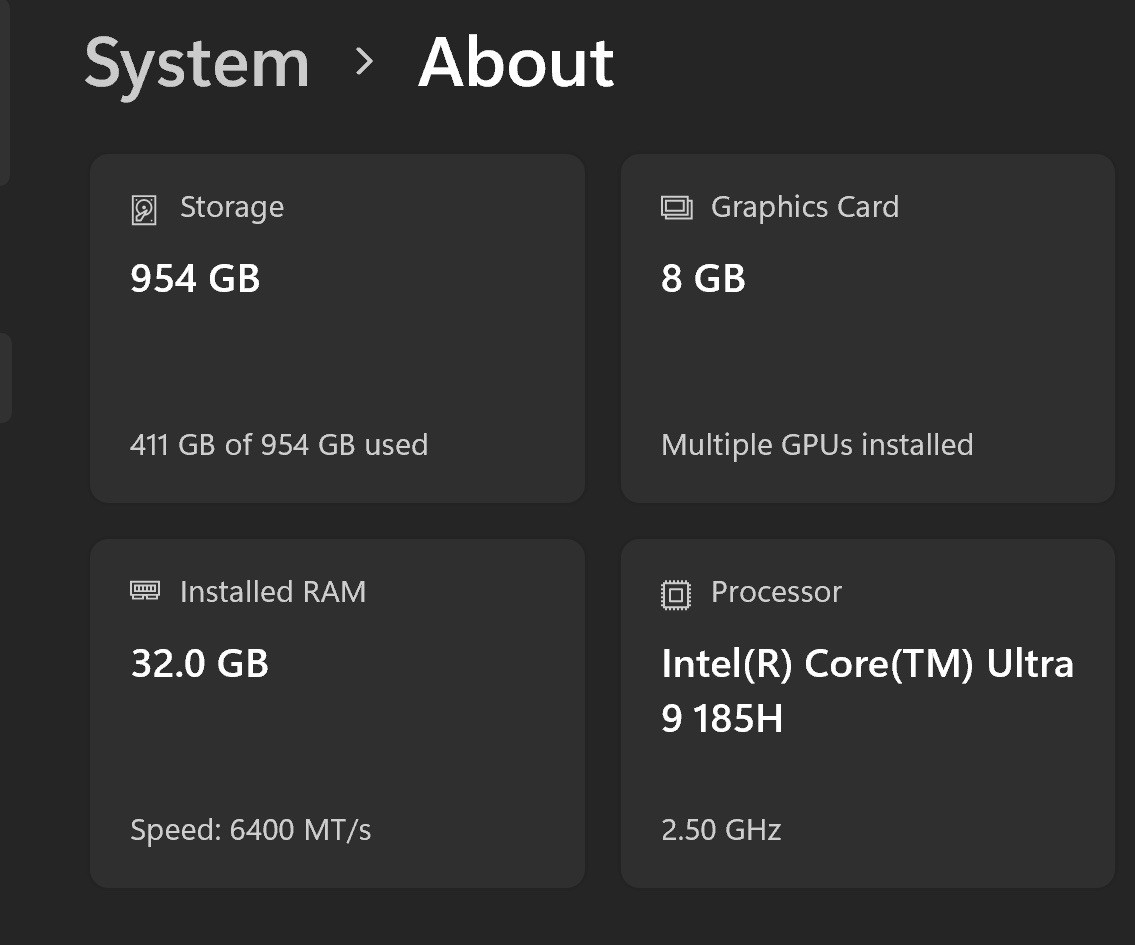This screenshot has width=1135, height=945.
Task: Click the Installed RAM memory icon
Action: click(x=145, y=590)
